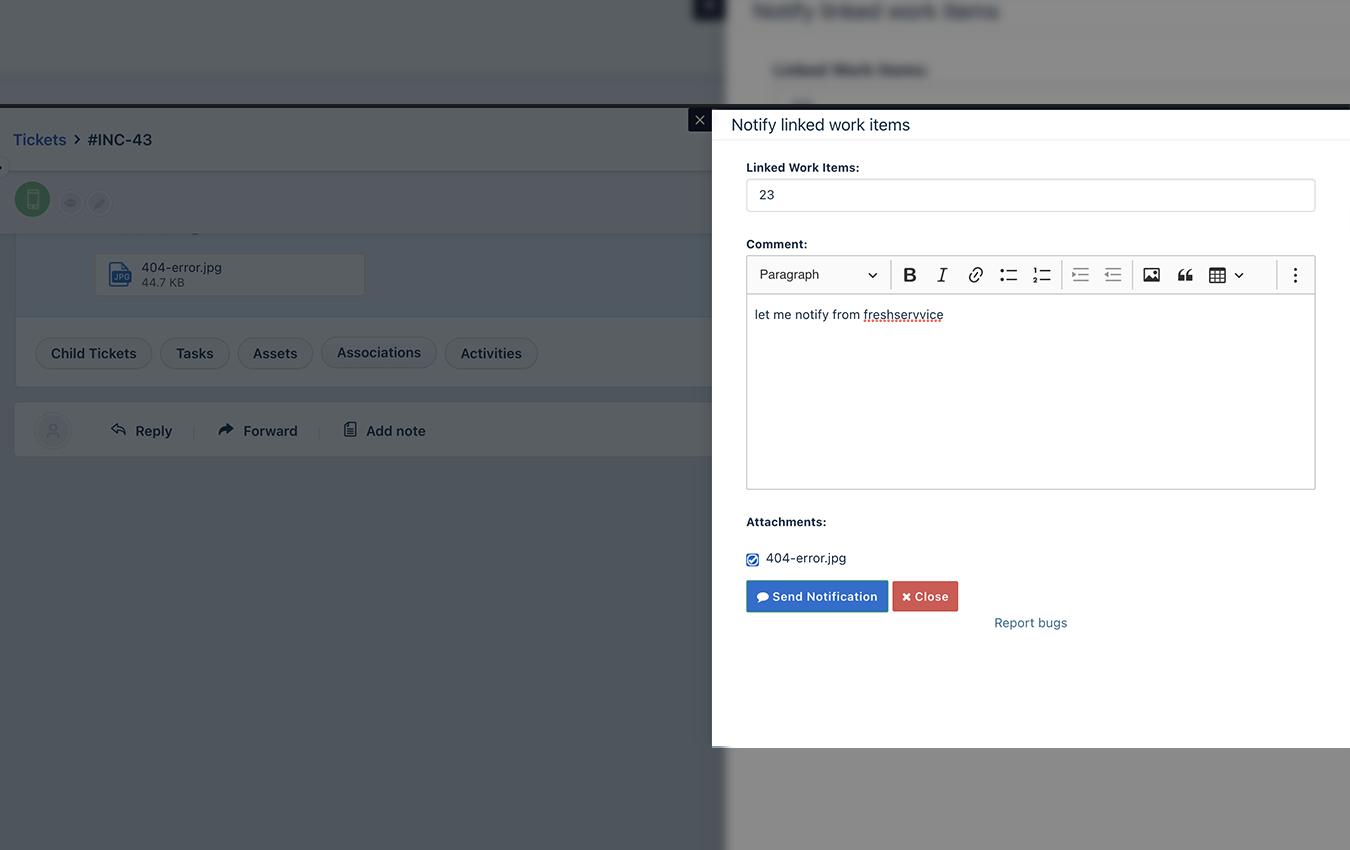The image size is (1350, 850).
Task: Uncheck the 404-error.jpg attachment checkbox
Action: pos(753,560)
